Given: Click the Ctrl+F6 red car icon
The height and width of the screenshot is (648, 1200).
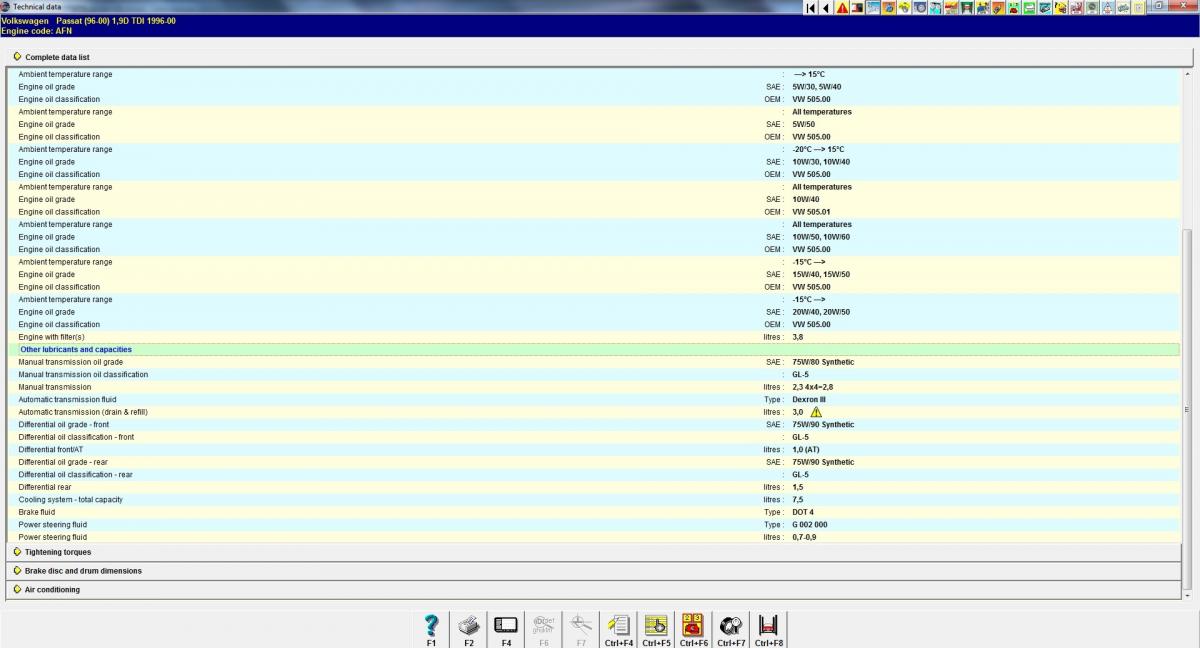Looking at the screenshot, I should click(693, 630).
